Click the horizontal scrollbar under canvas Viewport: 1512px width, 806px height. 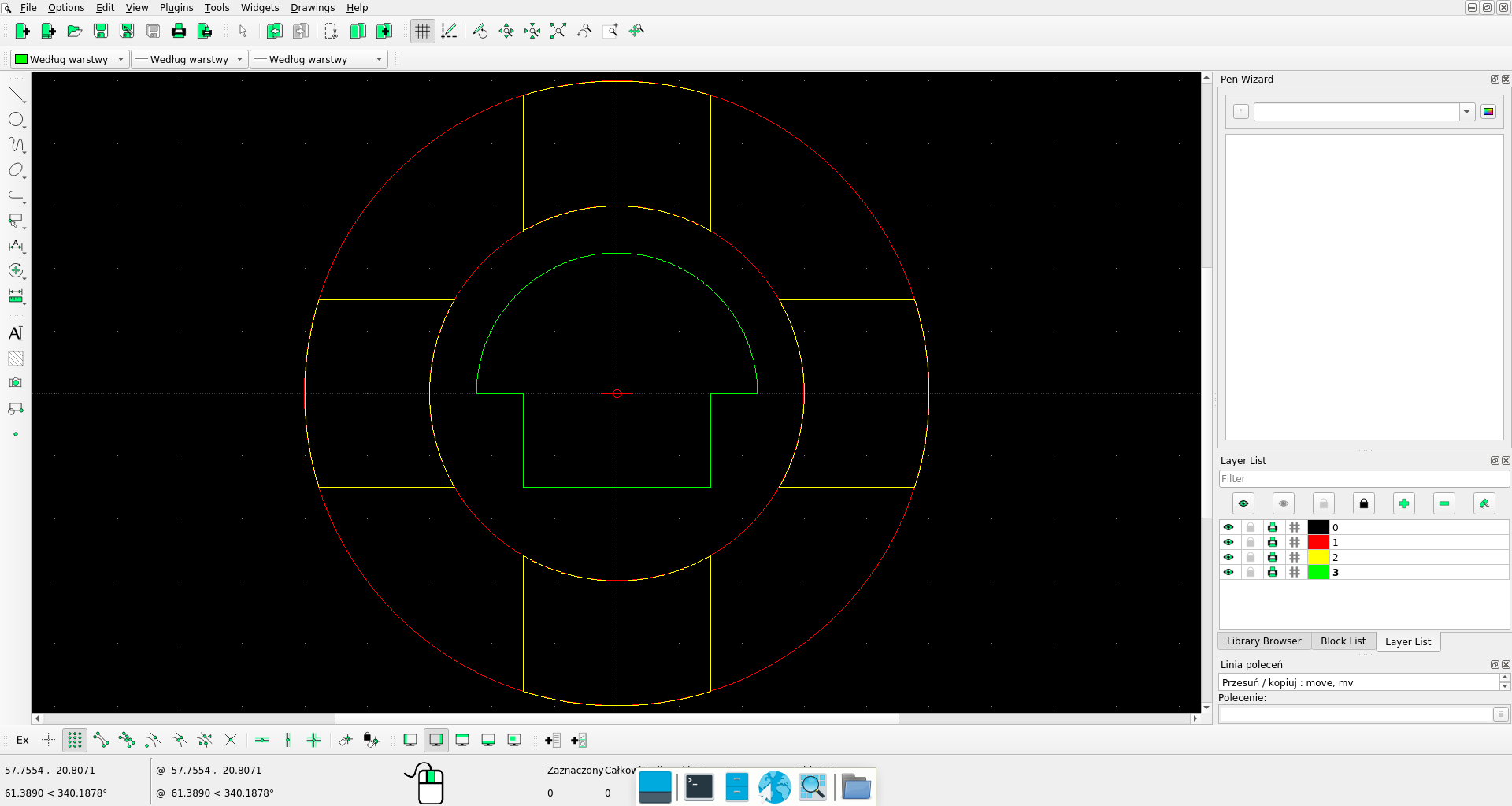click(617, 719)
